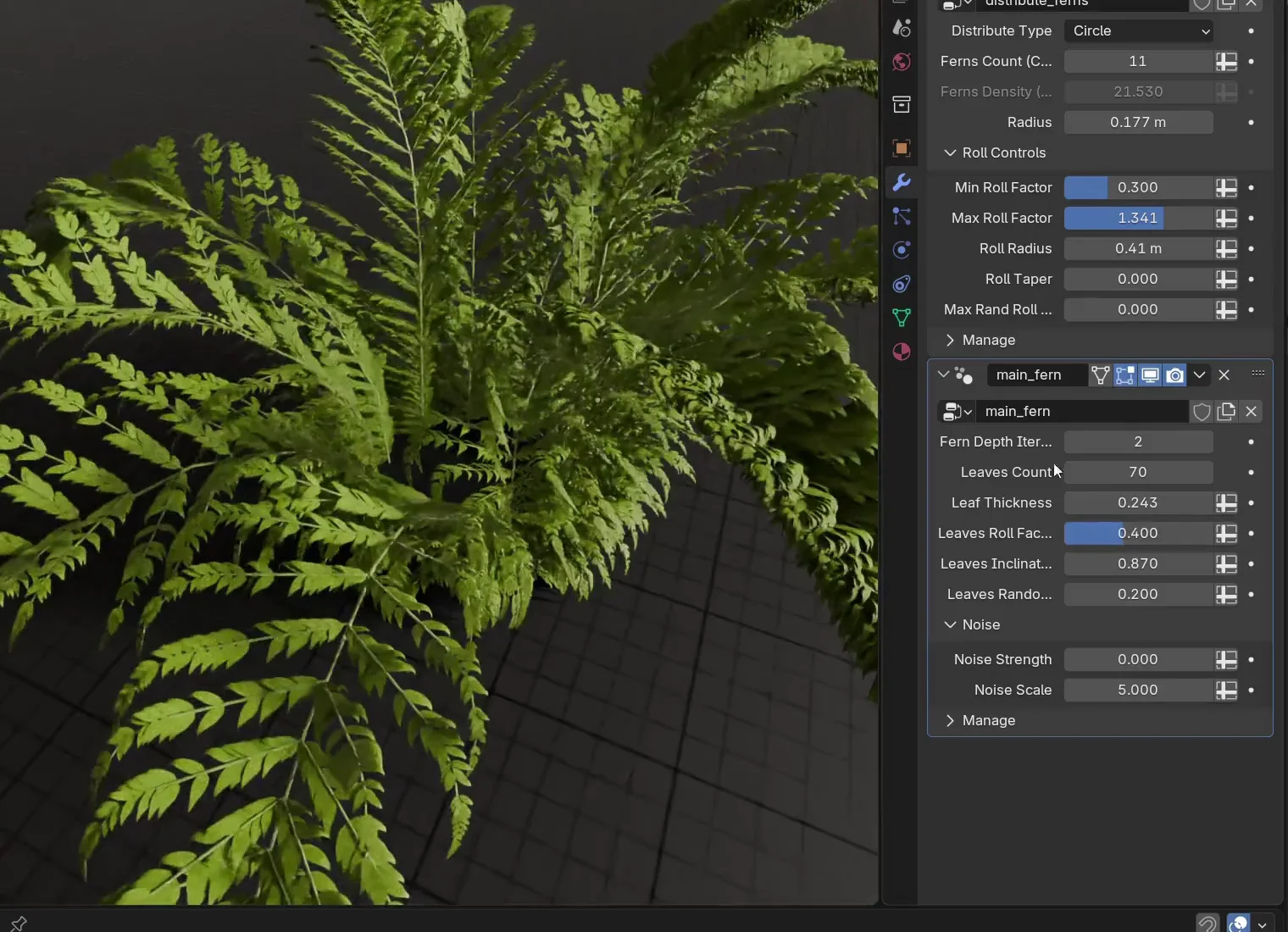Open Object Properties via orange square icon
The image size is (1288, 932).
(x=902, y=148)
